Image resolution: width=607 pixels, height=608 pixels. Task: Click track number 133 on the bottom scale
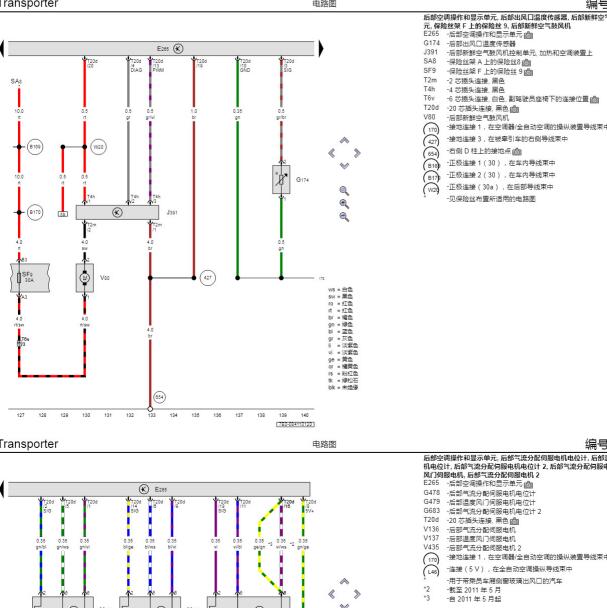151,415
